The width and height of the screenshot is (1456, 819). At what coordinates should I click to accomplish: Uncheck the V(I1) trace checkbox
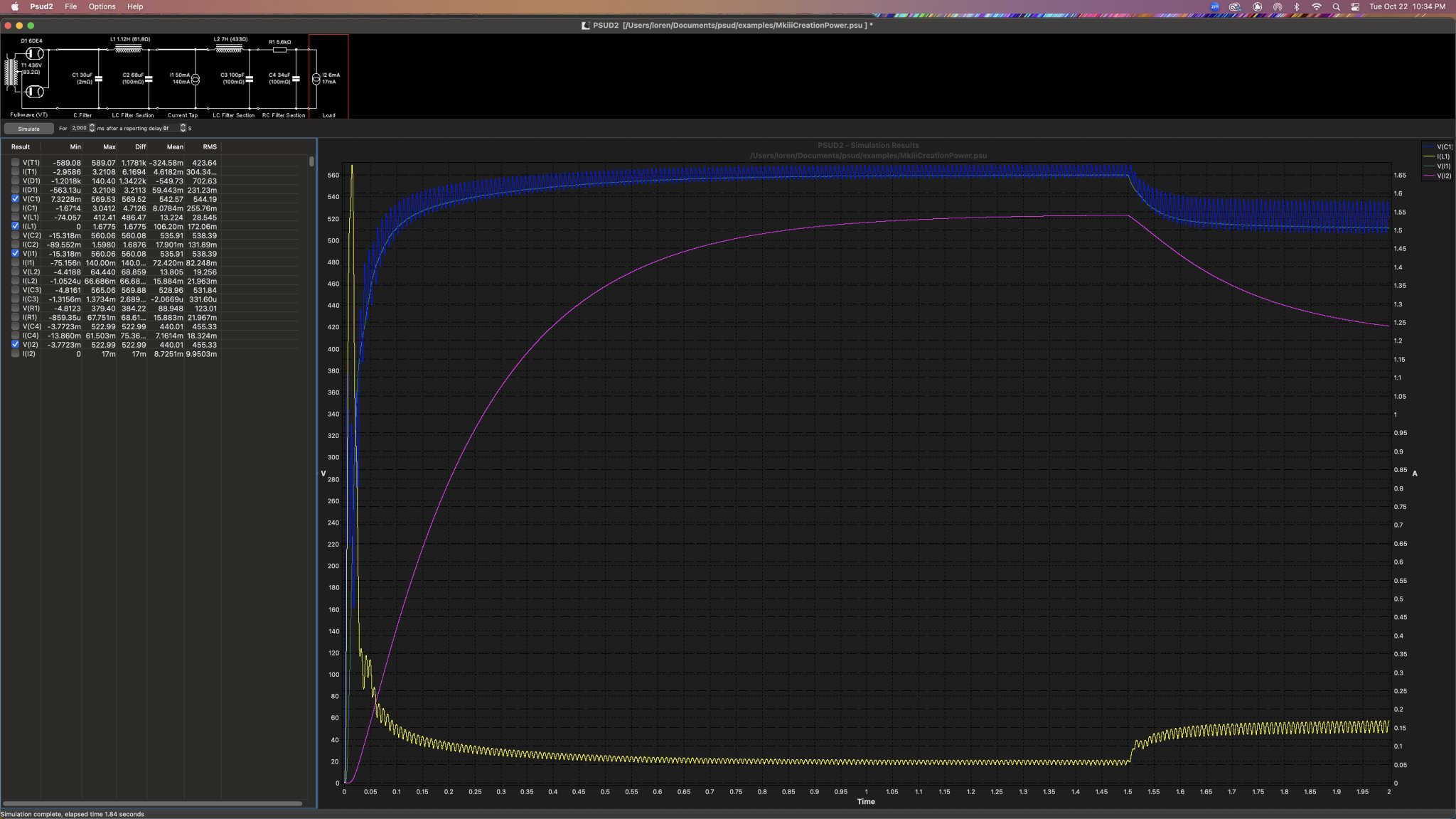(15, 253)
